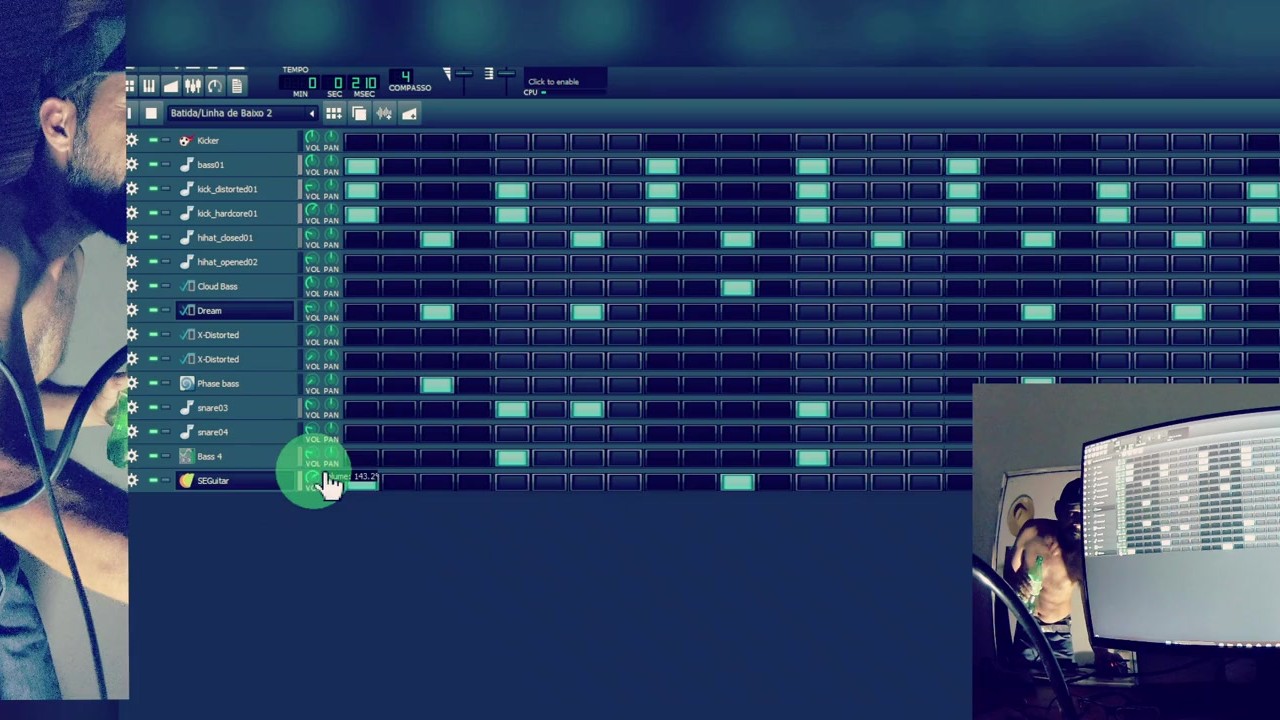Select the Dream instrument track

click(235, 311)
